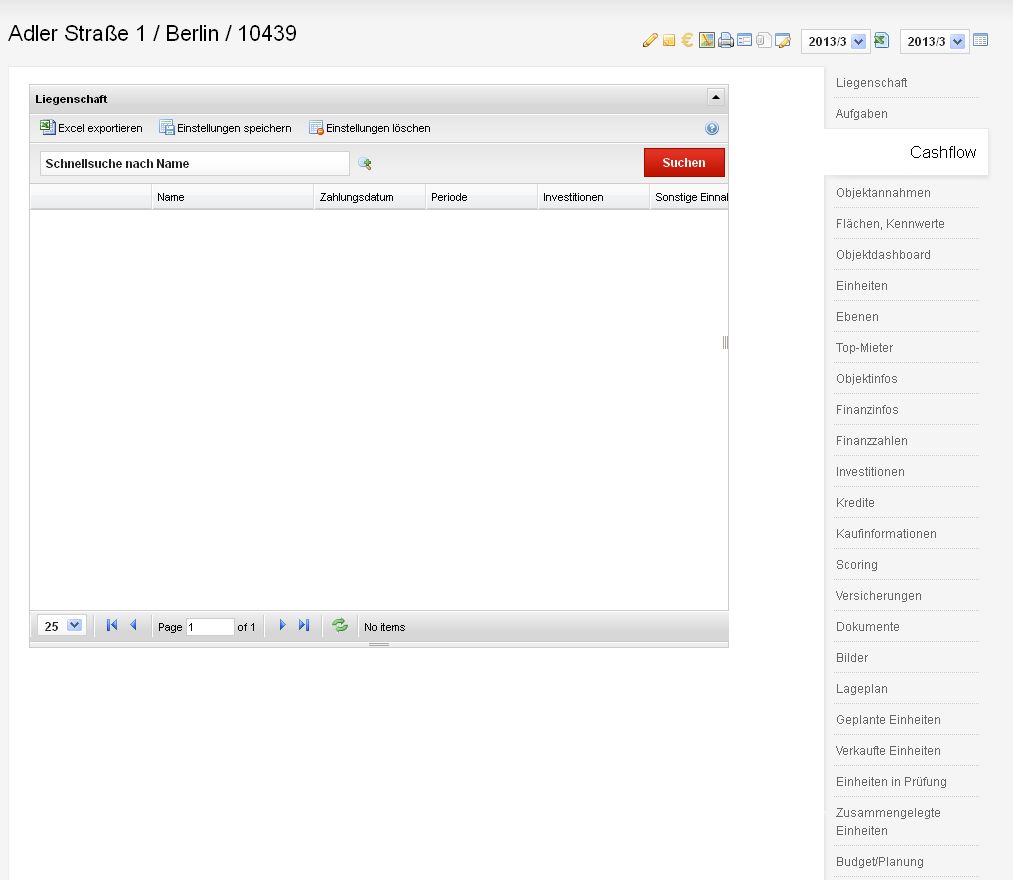Go to the last page arrow
1013x880 pixels.
pos(304,626)
